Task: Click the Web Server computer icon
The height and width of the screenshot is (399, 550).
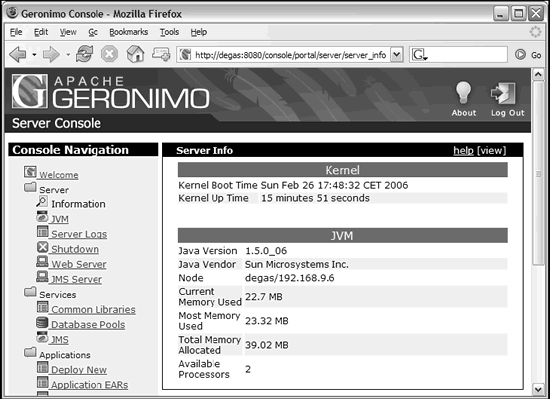Action: tap(42, 262)
